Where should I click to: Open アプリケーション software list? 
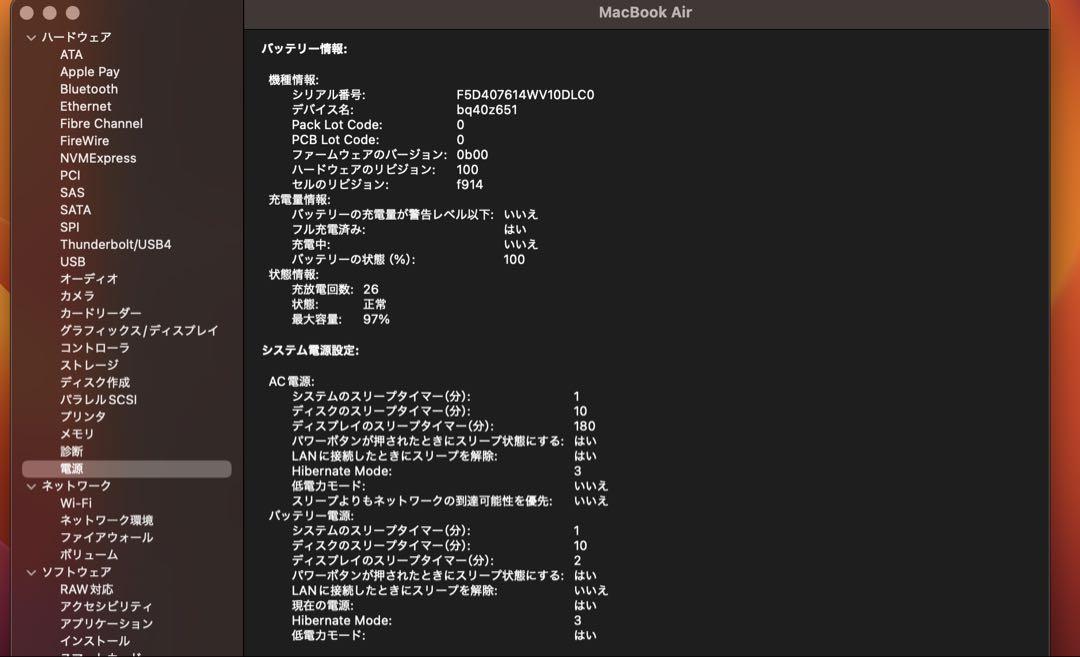[x=106, y=624]
